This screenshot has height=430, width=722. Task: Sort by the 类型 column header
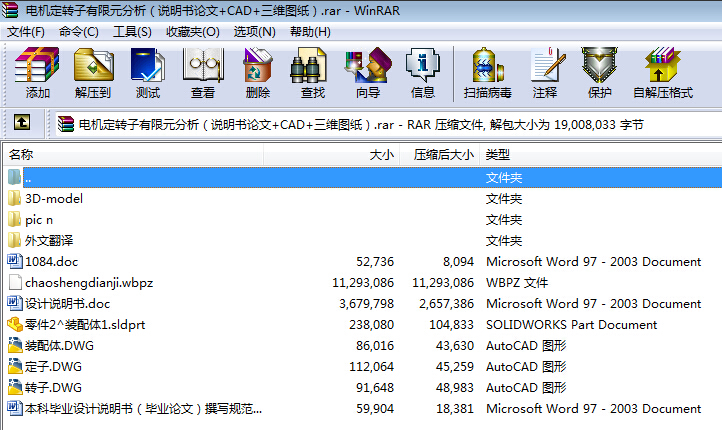coord(601,155)
